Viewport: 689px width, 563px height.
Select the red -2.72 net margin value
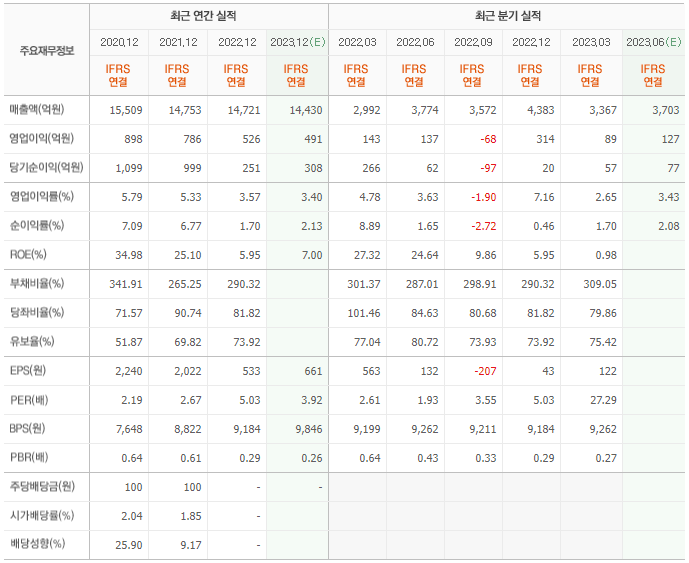(x=484, y=226)
